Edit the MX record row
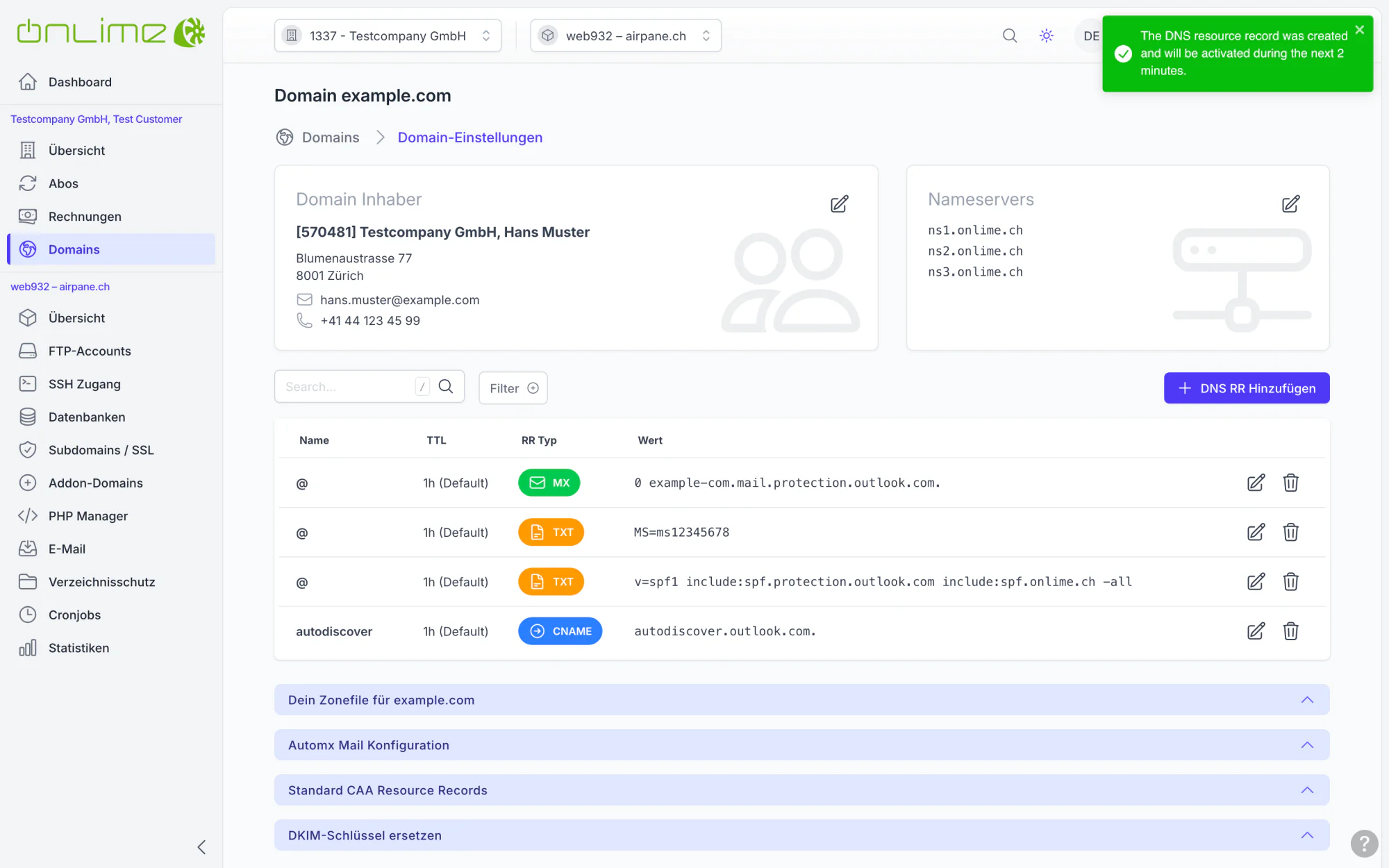Screen dimensions: 1389x868 [1256, 483]
